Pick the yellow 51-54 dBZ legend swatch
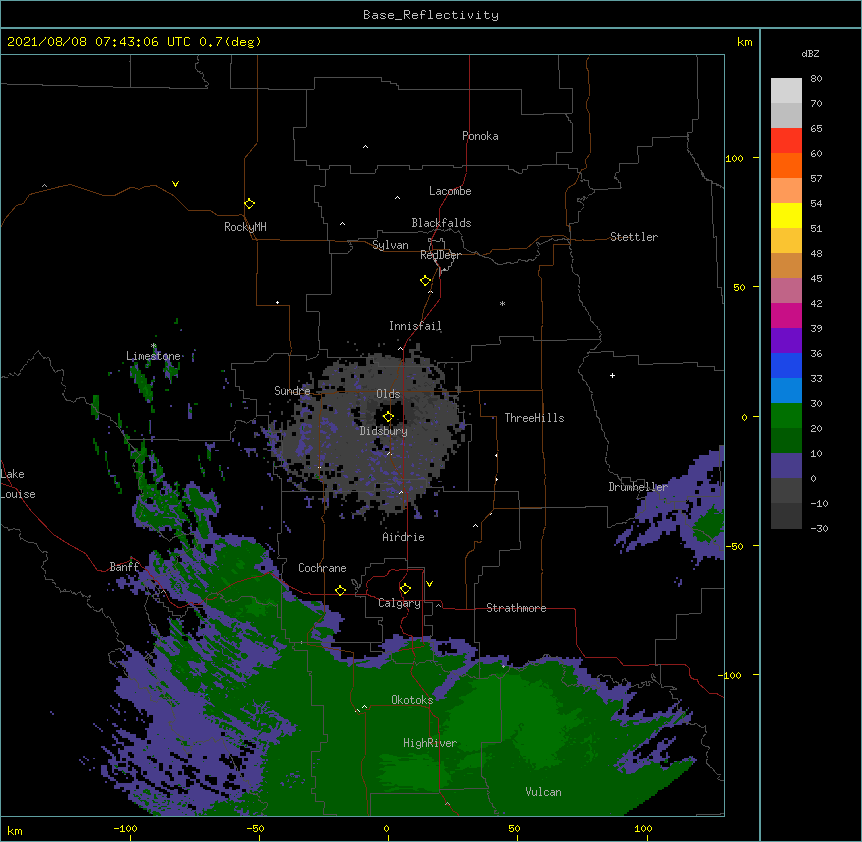Viewport: 862px width, 842px height. tap(786, 215)
